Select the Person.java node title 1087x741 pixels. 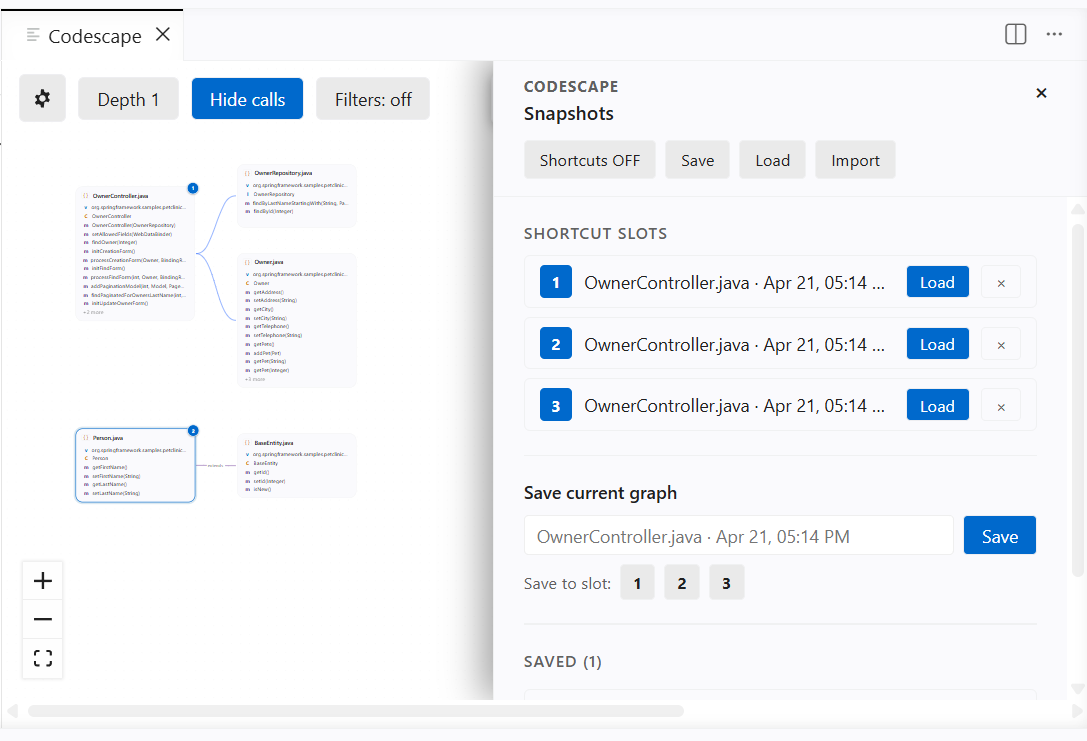[107, 438]
